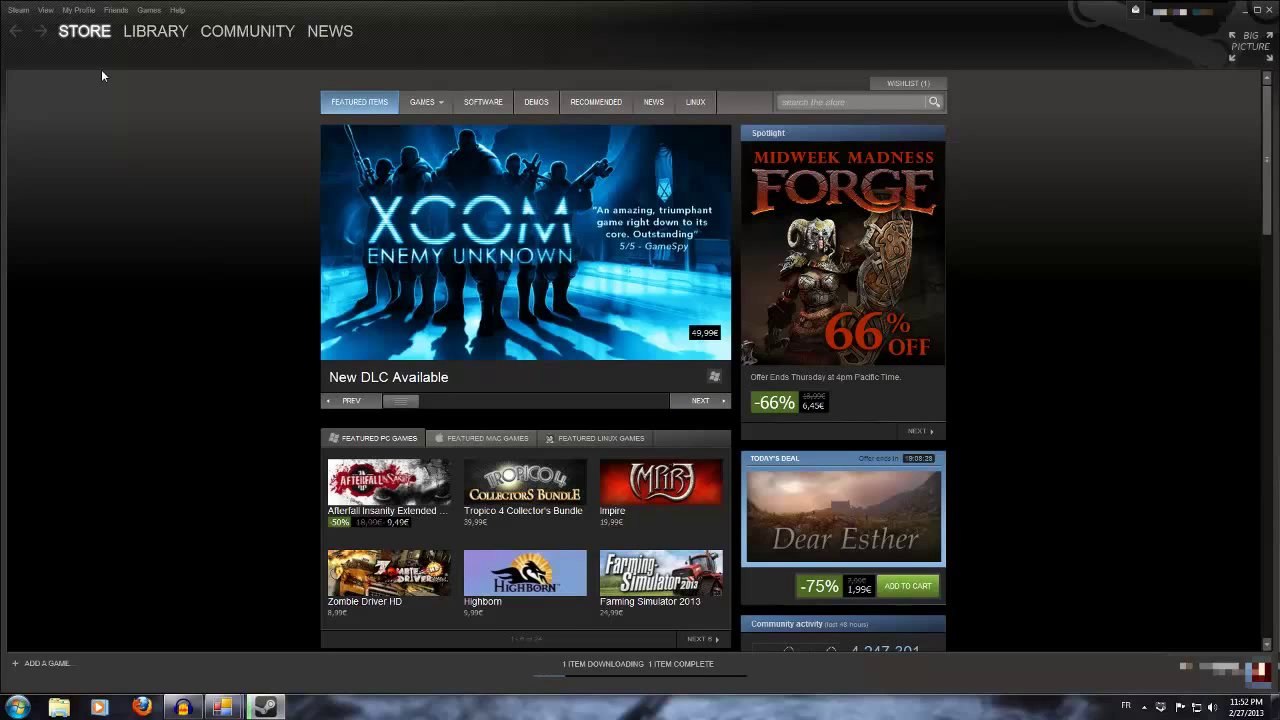Image resolution: width=1280 pixels, height=720 pixels.
Task: Click the carousel position indicator next to PREV
Action: pos(400,401)
